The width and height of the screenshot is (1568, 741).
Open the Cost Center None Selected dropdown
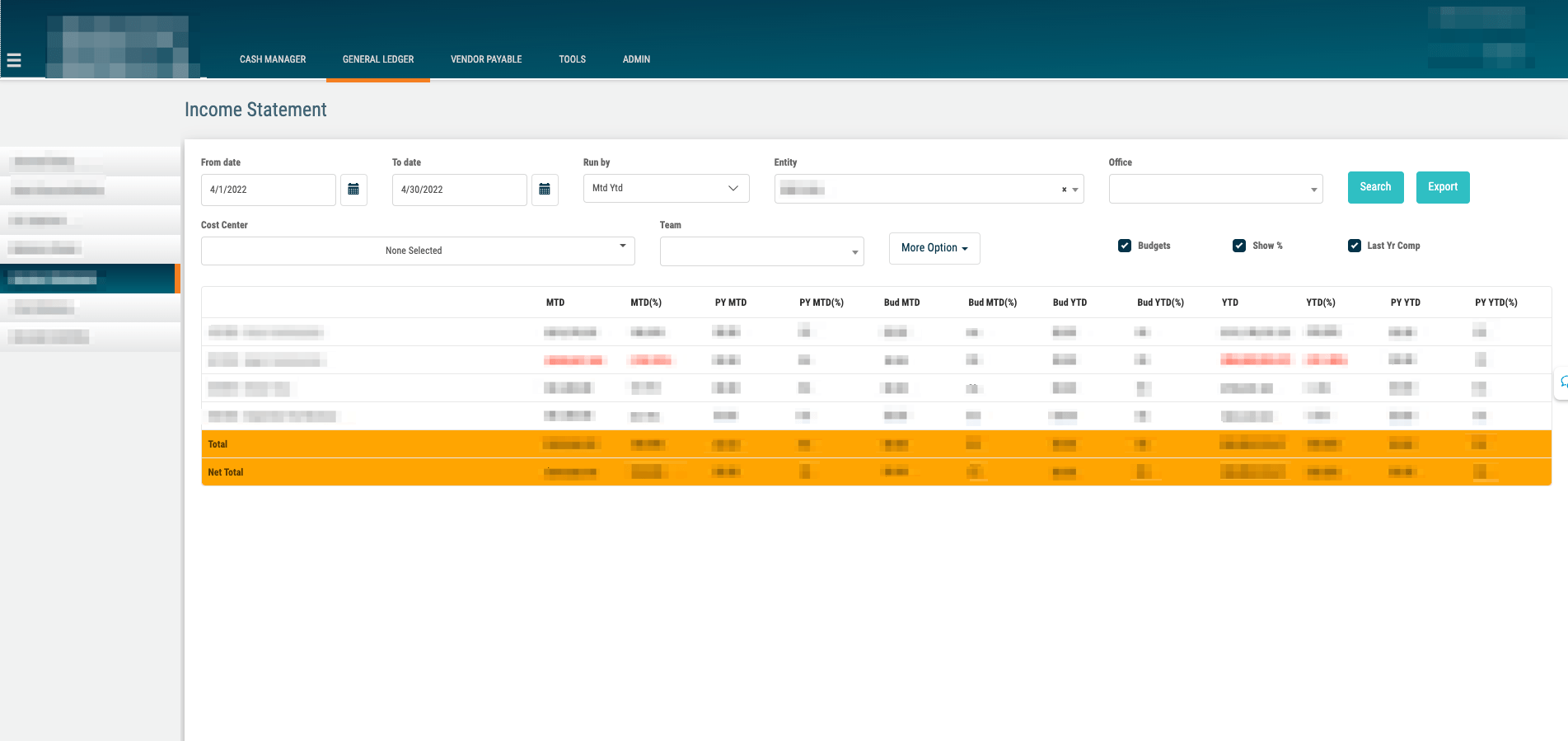click(418, 251)
